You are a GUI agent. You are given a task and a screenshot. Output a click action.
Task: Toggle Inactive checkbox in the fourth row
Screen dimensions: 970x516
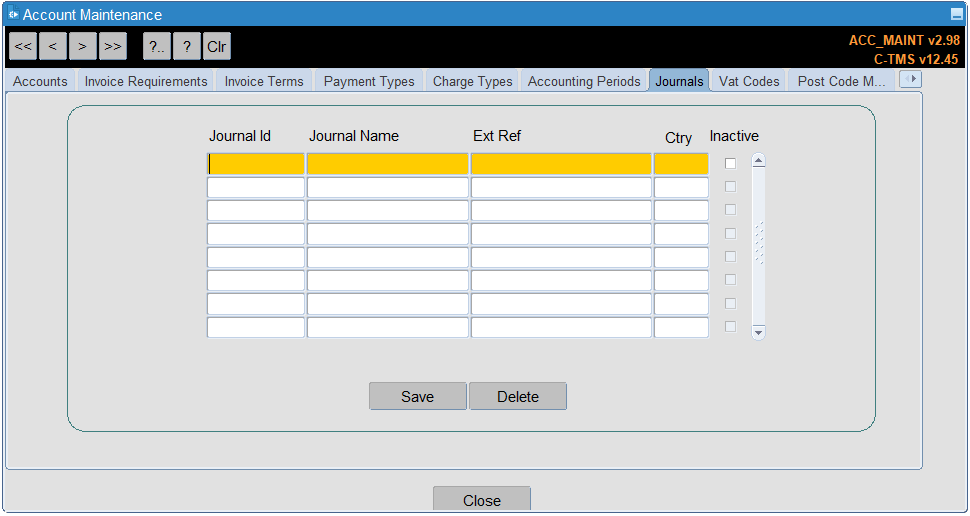(731, 233)
